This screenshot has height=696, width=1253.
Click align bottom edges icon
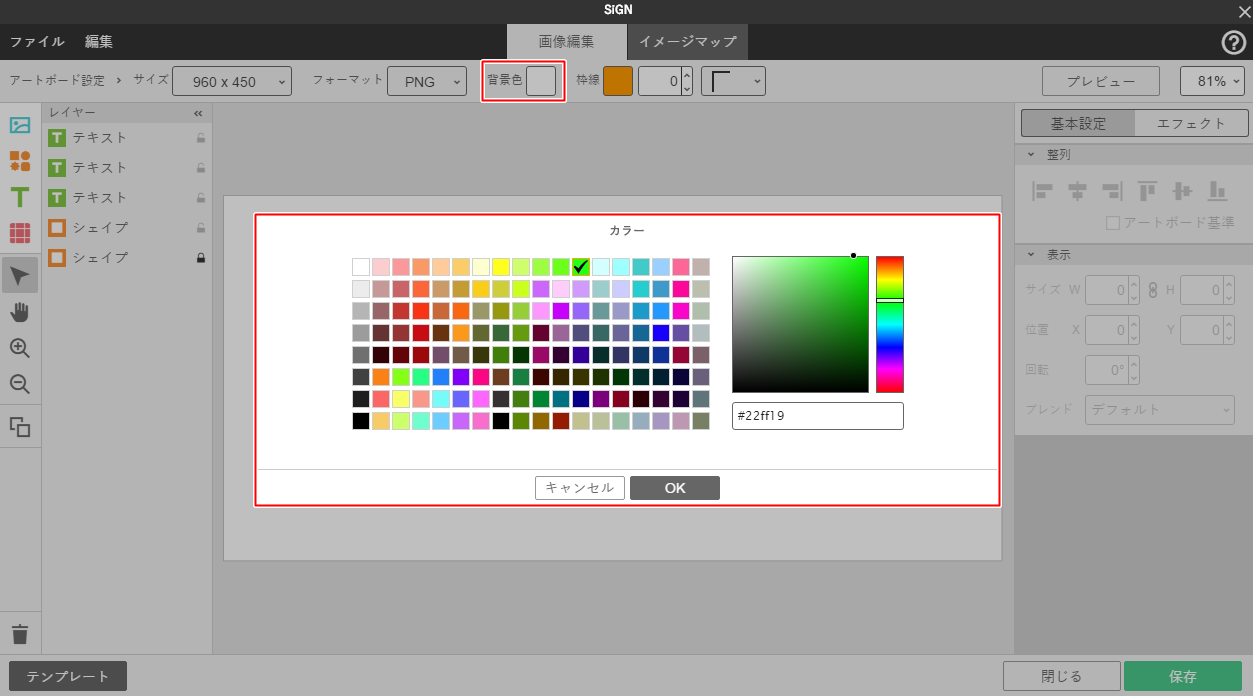click(x=1217, y=190)
